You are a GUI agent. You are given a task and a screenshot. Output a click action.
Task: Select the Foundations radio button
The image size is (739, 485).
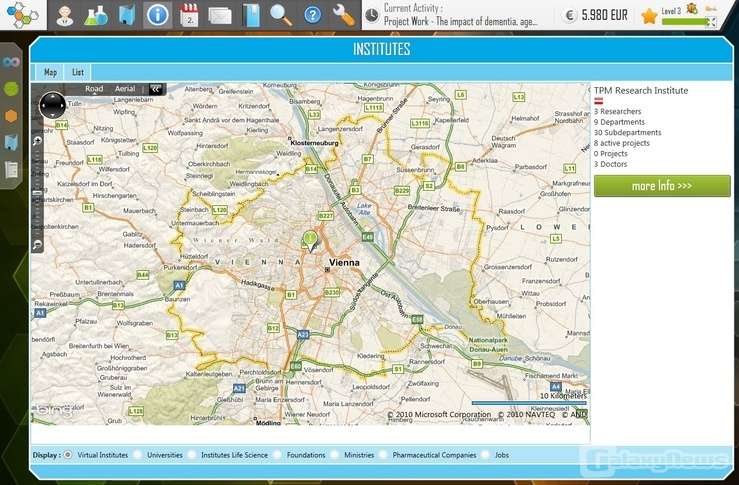(x=277, y=455)
